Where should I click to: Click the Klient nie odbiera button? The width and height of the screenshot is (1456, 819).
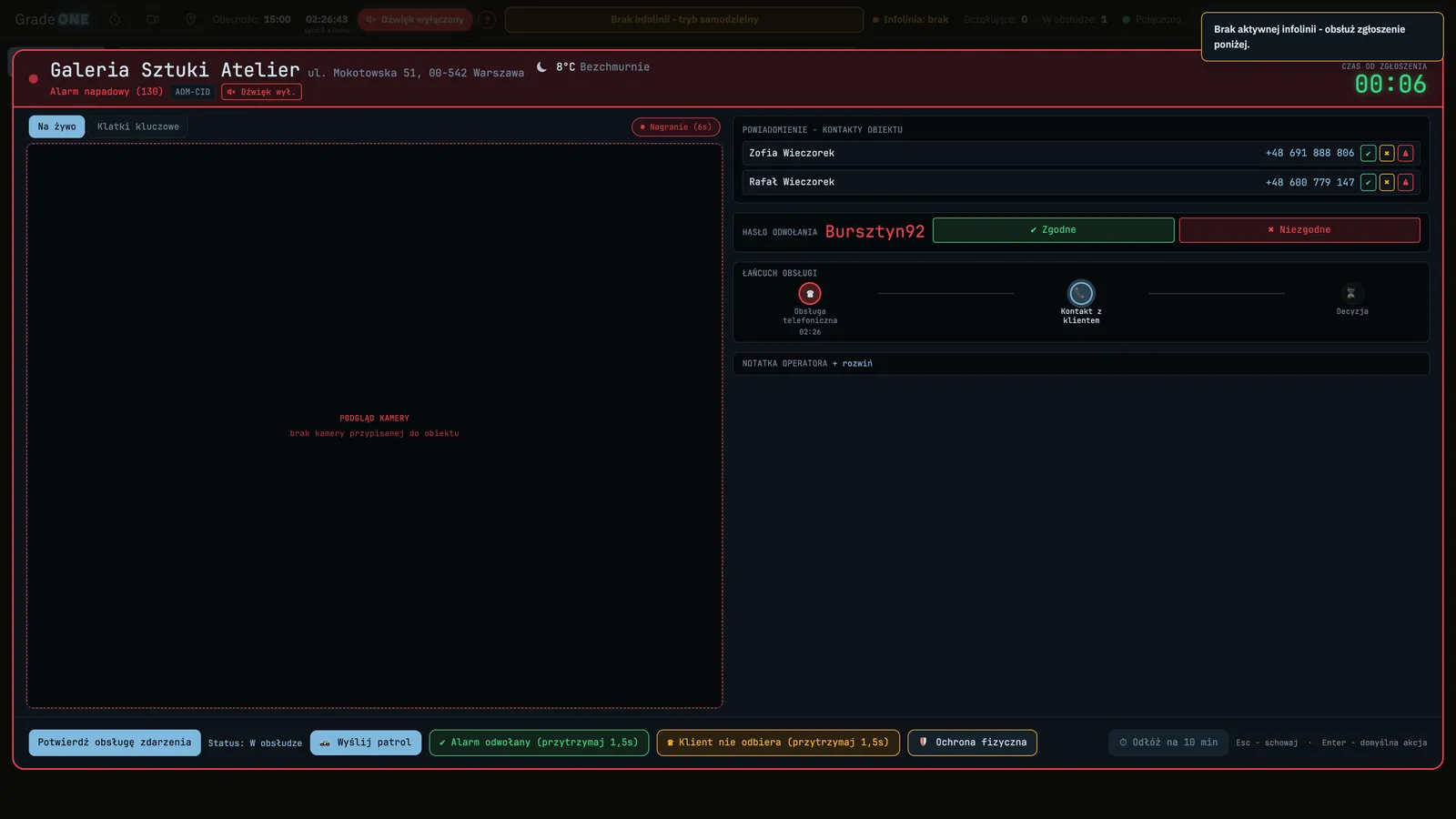778,743
